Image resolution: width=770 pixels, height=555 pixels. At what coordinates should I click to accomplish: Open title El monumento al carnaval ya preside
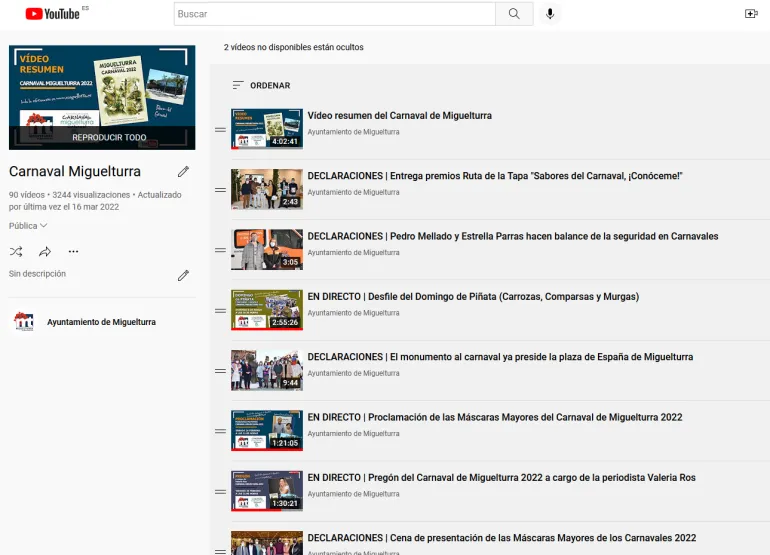[x=500, y=357]
